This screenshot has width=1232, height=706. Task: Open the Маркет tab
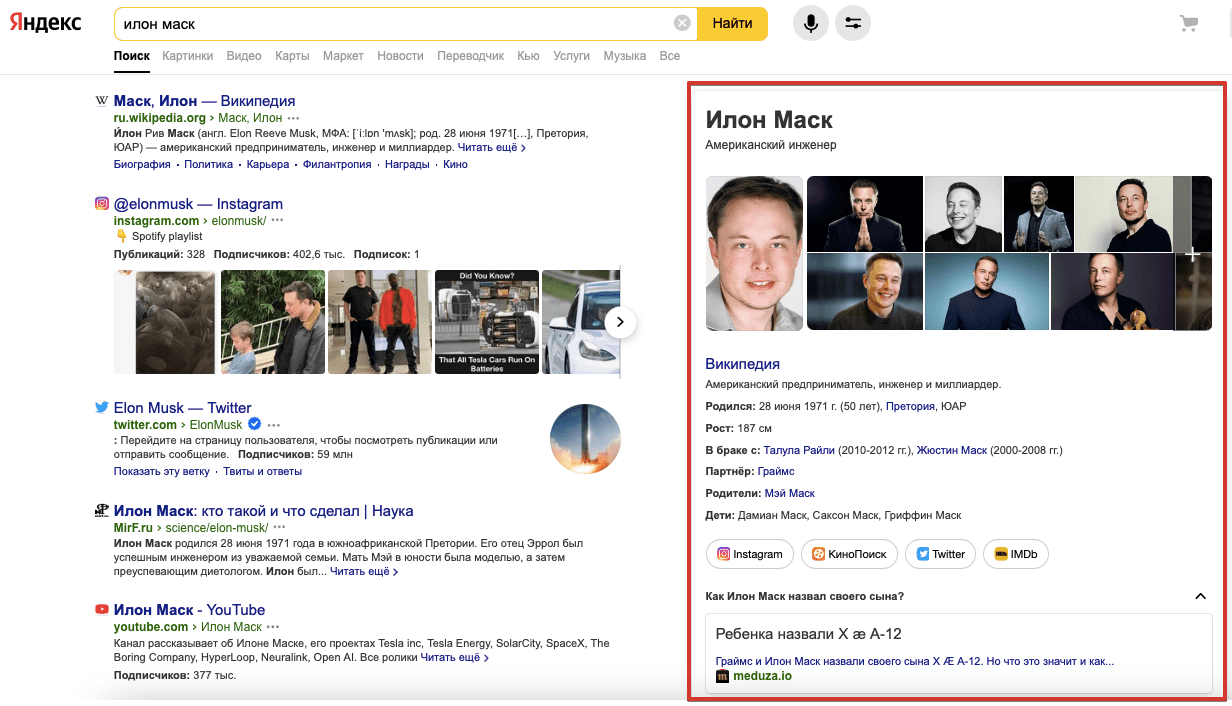(x=343, y=56)
